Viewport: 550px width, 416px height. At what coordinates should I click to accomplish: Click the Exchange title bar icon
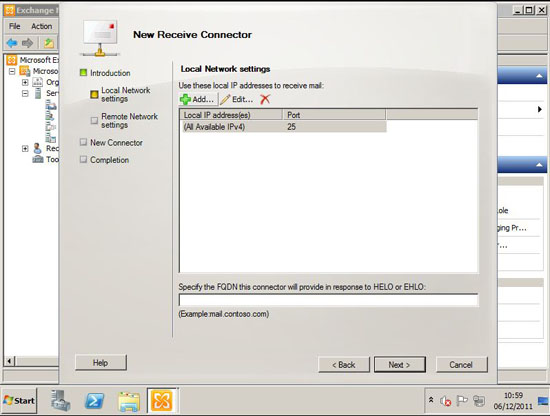pyautogui.click(x=9, y=10)
